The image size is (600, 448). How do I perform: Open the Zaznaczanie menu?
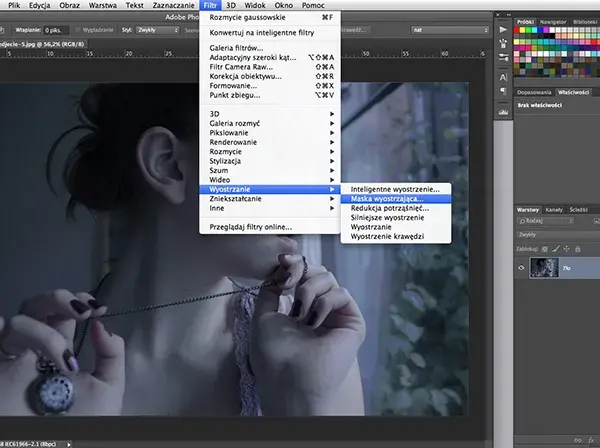coord(173,5)
